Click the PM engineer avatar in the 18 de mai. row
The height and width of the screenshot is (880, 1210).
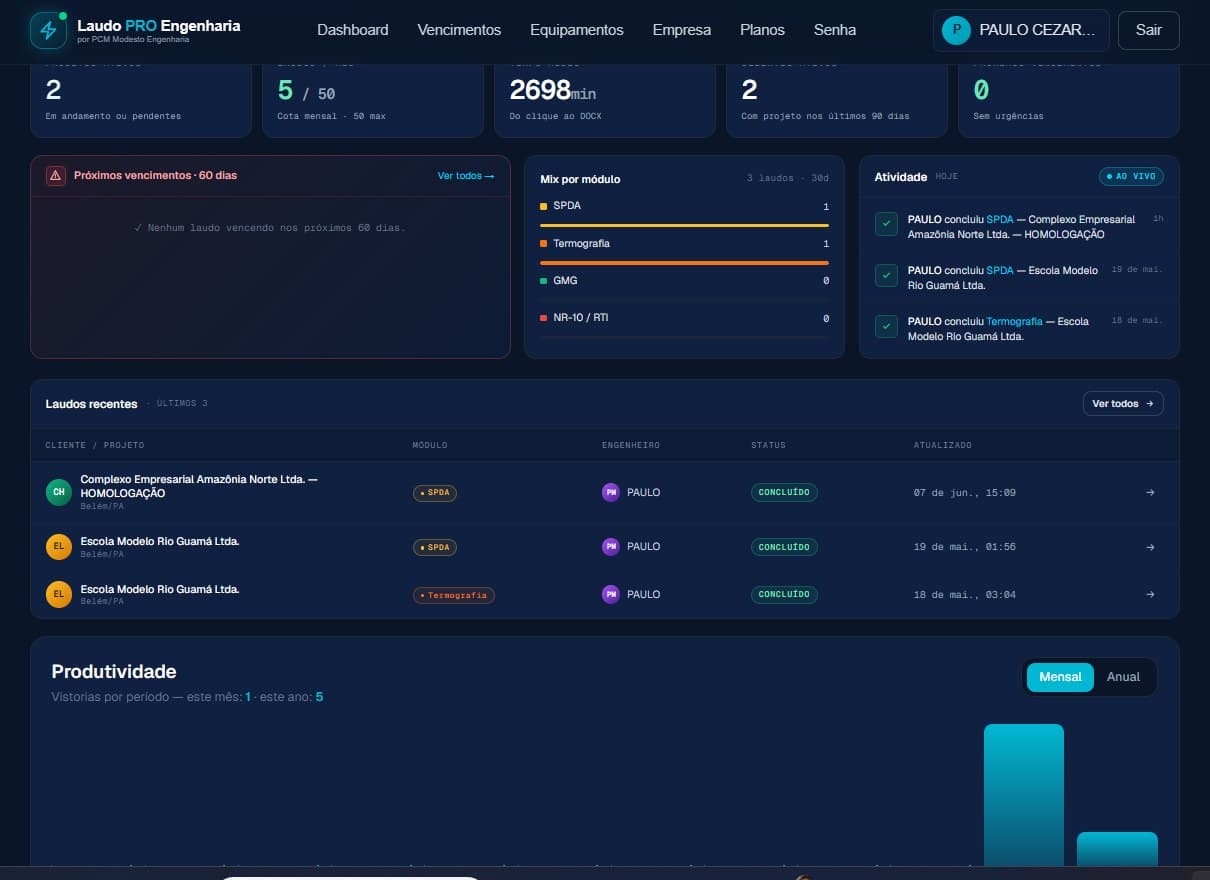(x=610, y=594)
